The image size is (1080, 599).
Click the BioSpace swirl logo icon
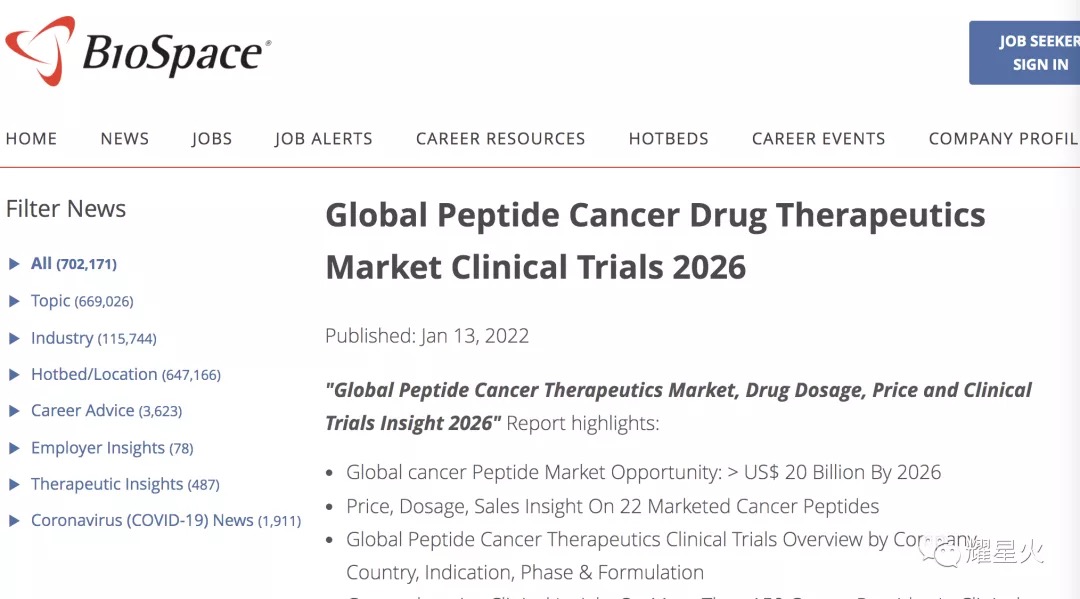pos(40,50)
